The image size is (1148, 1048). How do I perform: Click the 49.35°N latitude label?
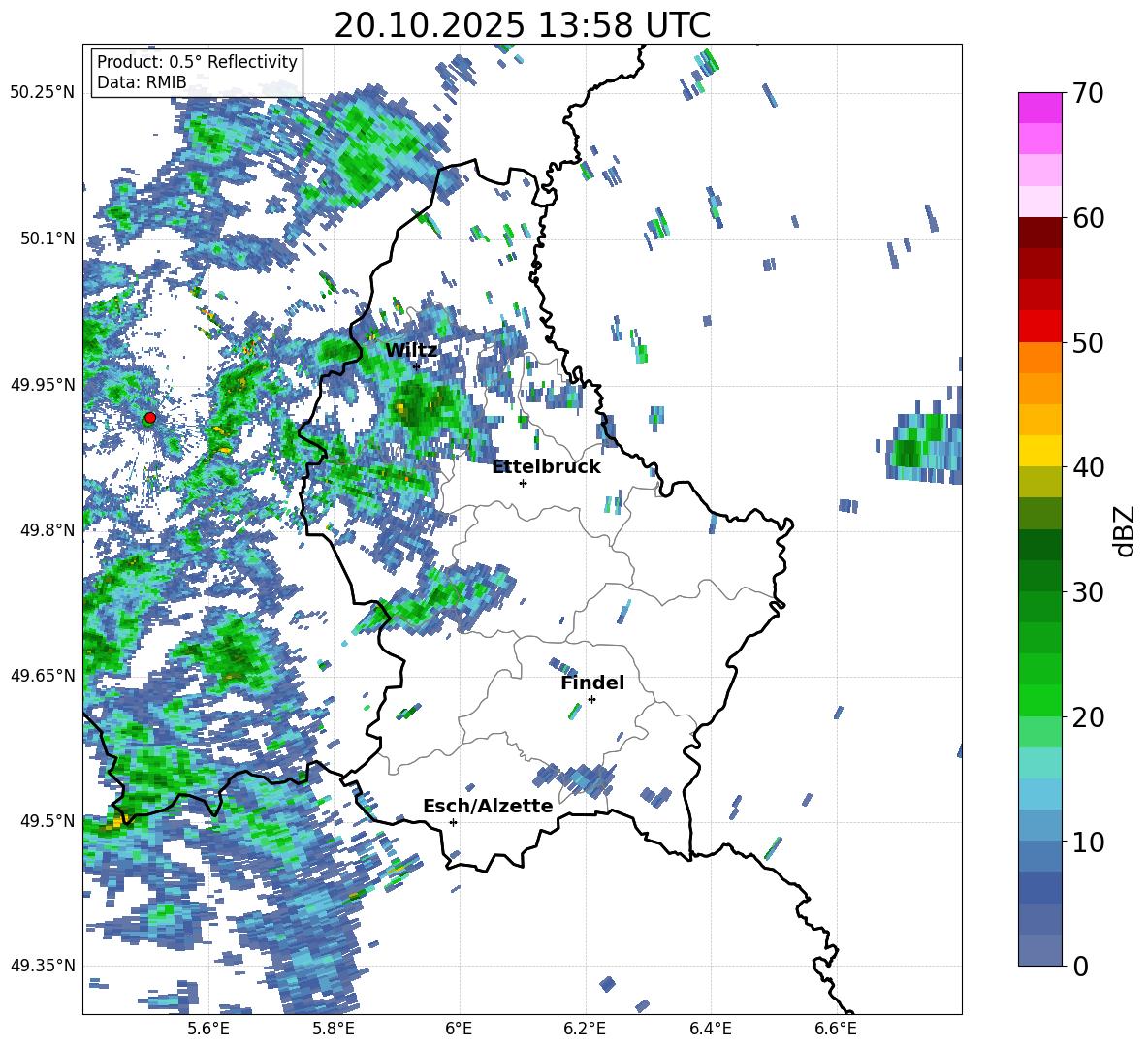[43, 966]
